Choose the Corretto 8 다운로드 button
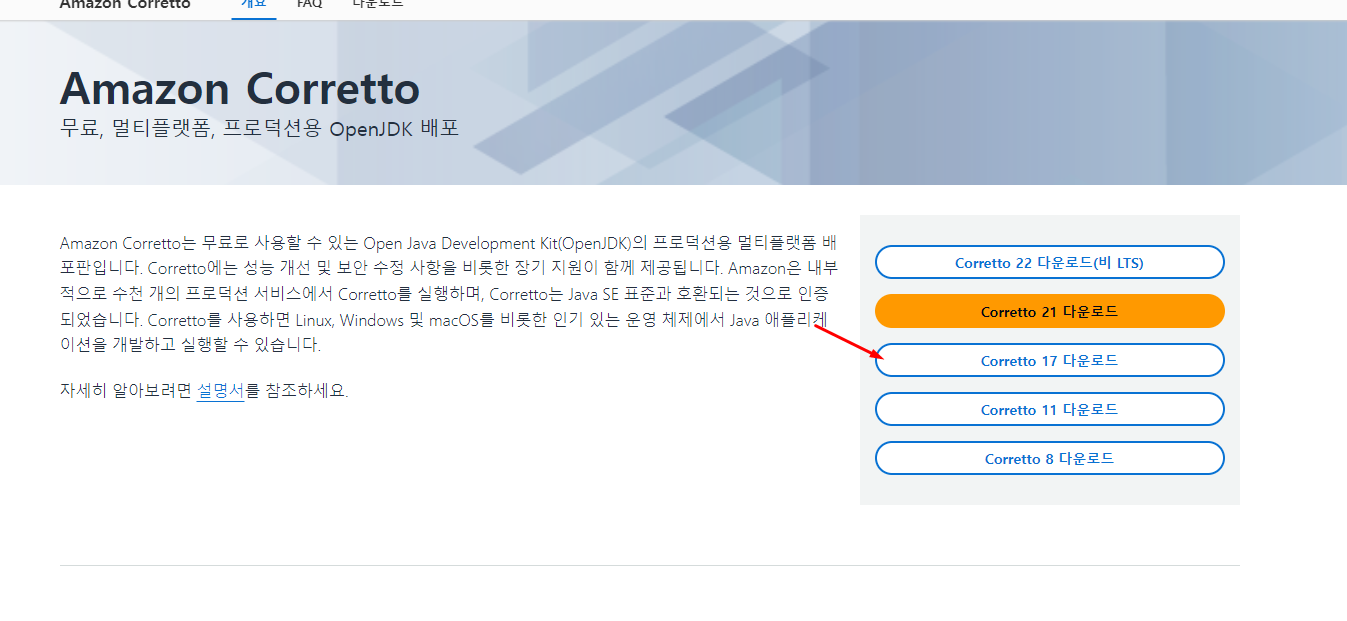 coord(1049,459)
